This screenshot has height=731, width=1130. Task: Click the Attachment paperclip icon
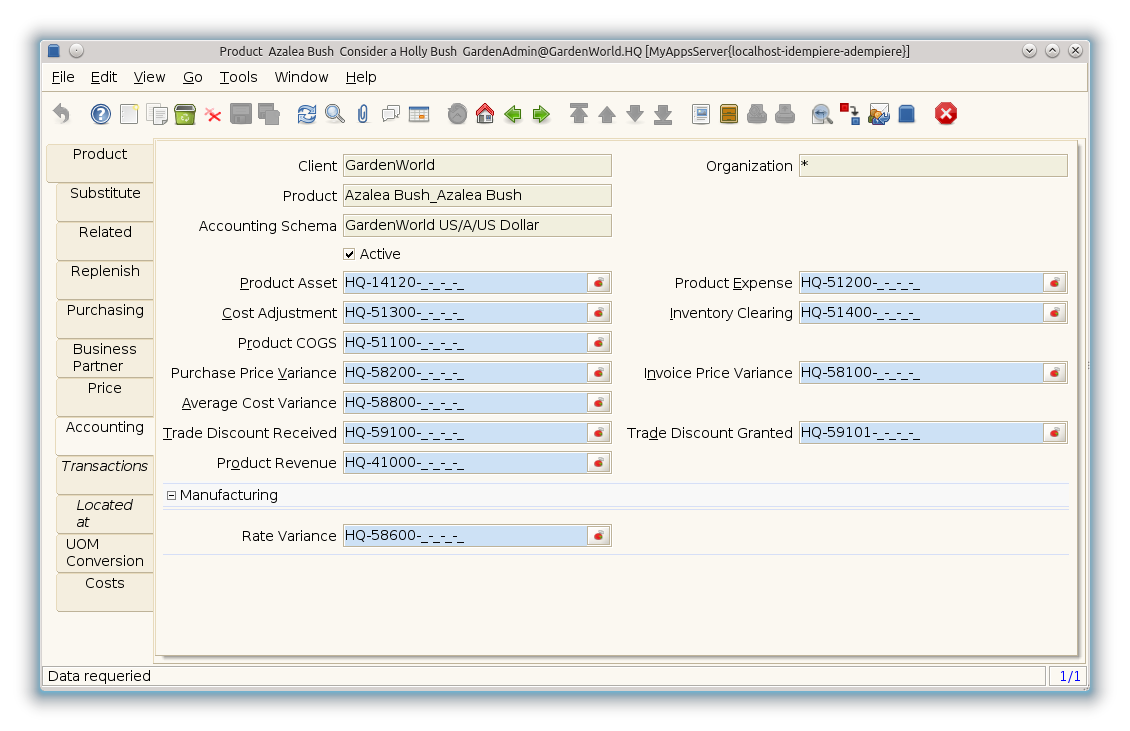[362, 115]
